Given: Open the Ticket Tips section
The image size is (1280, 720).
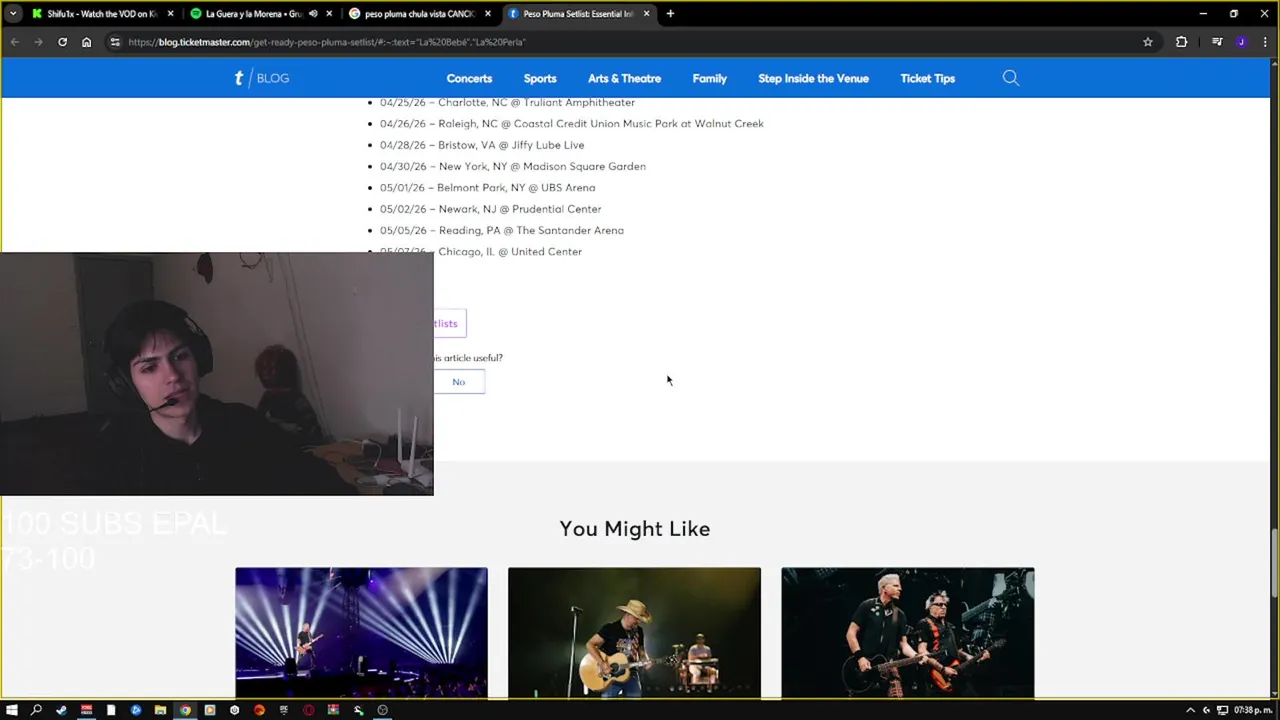Looking at the screenshot, I should (927, 78).
